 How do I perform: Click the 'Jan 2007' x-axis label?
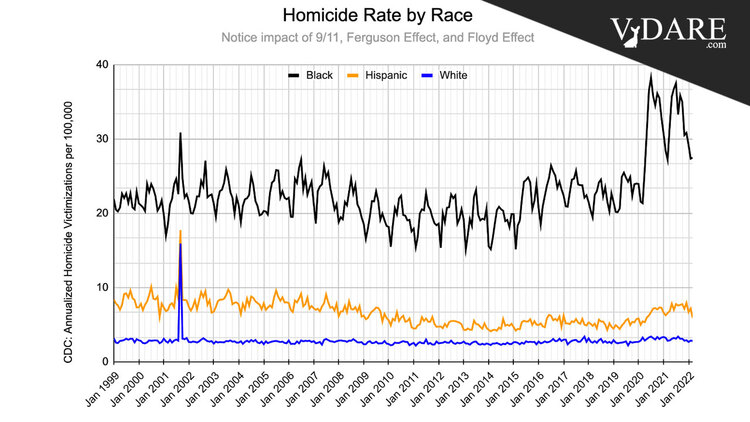tap(302, 388)
